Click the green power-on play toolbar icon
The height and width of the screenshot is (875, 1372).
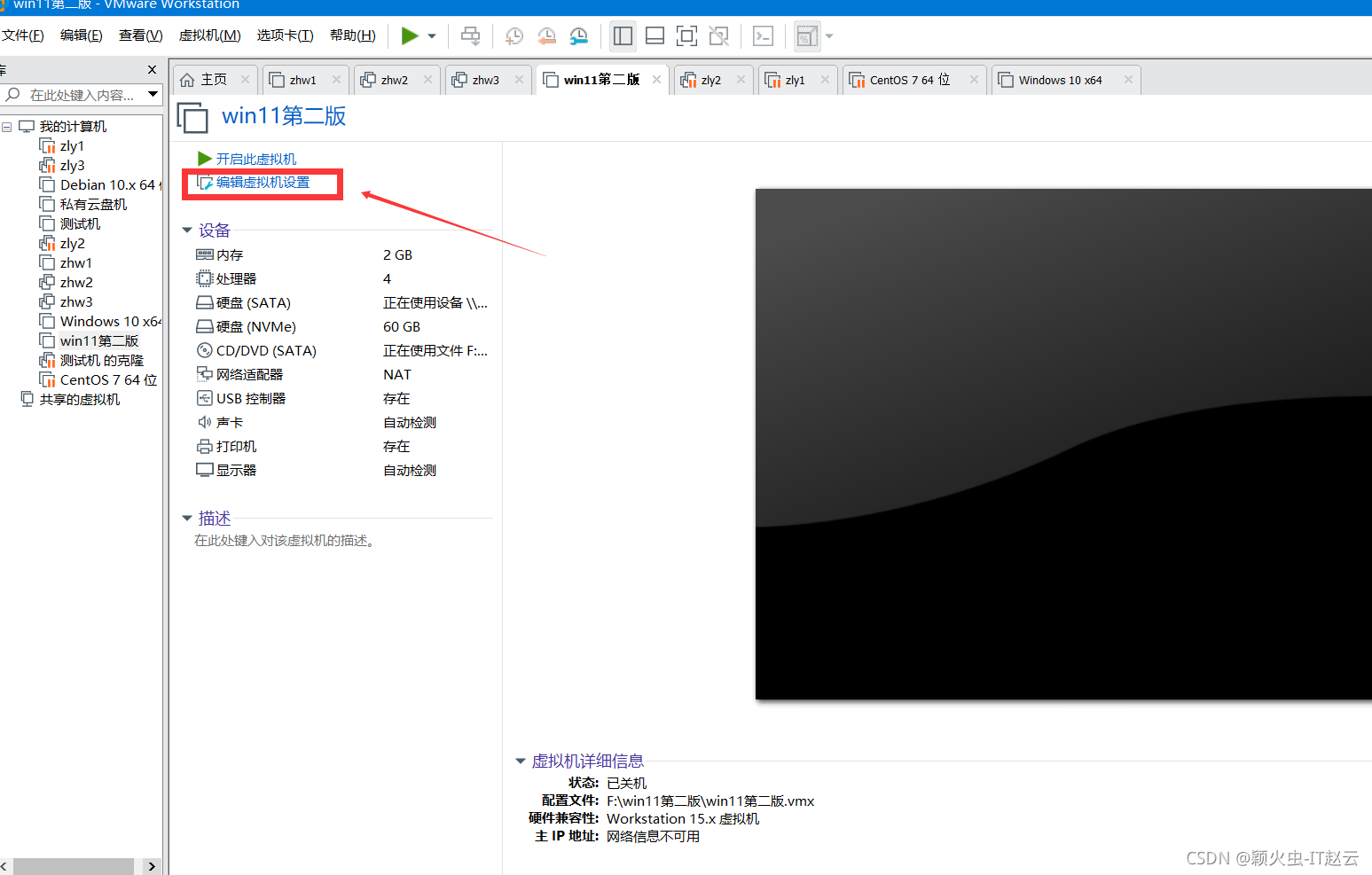point(409,35)
